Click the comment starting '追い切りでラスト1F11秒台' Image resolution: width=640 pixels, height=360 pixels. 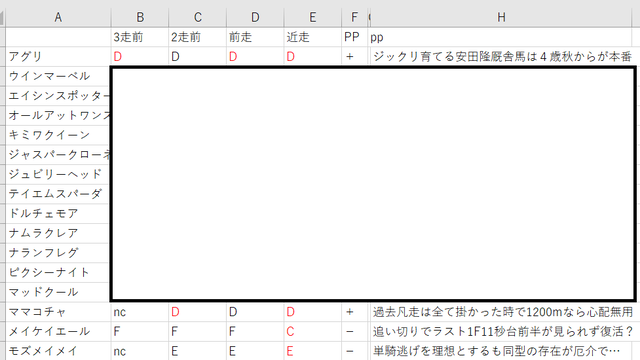tap(502, 331)
